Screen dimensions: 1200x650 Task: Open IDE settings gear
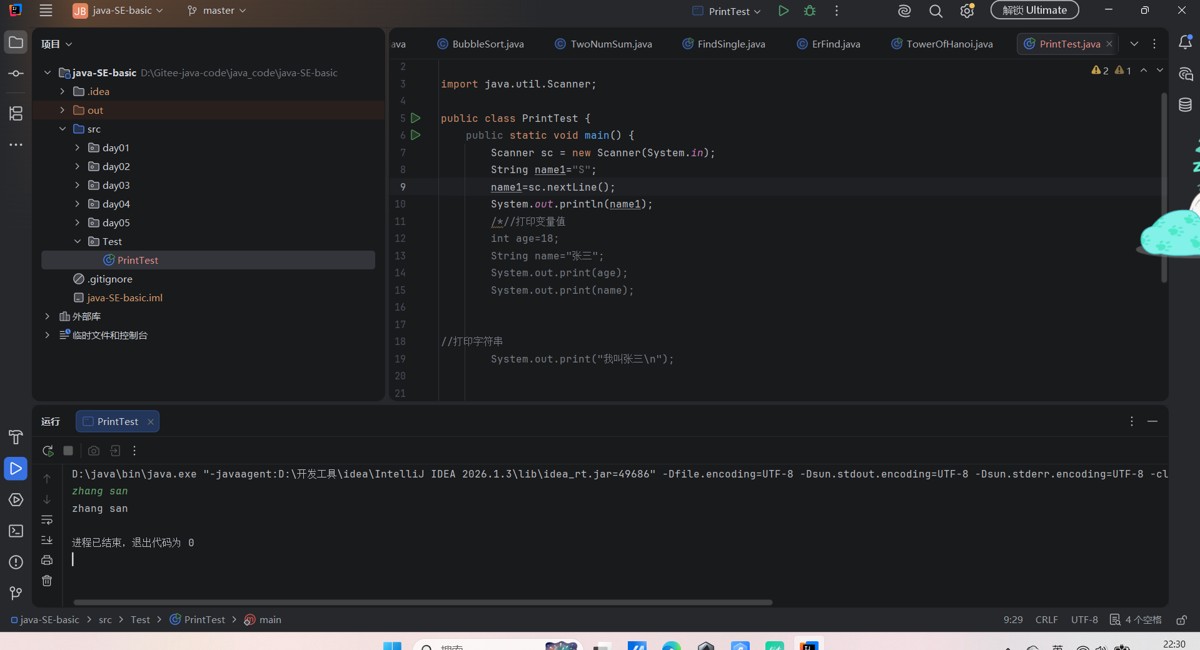(967, 11)
